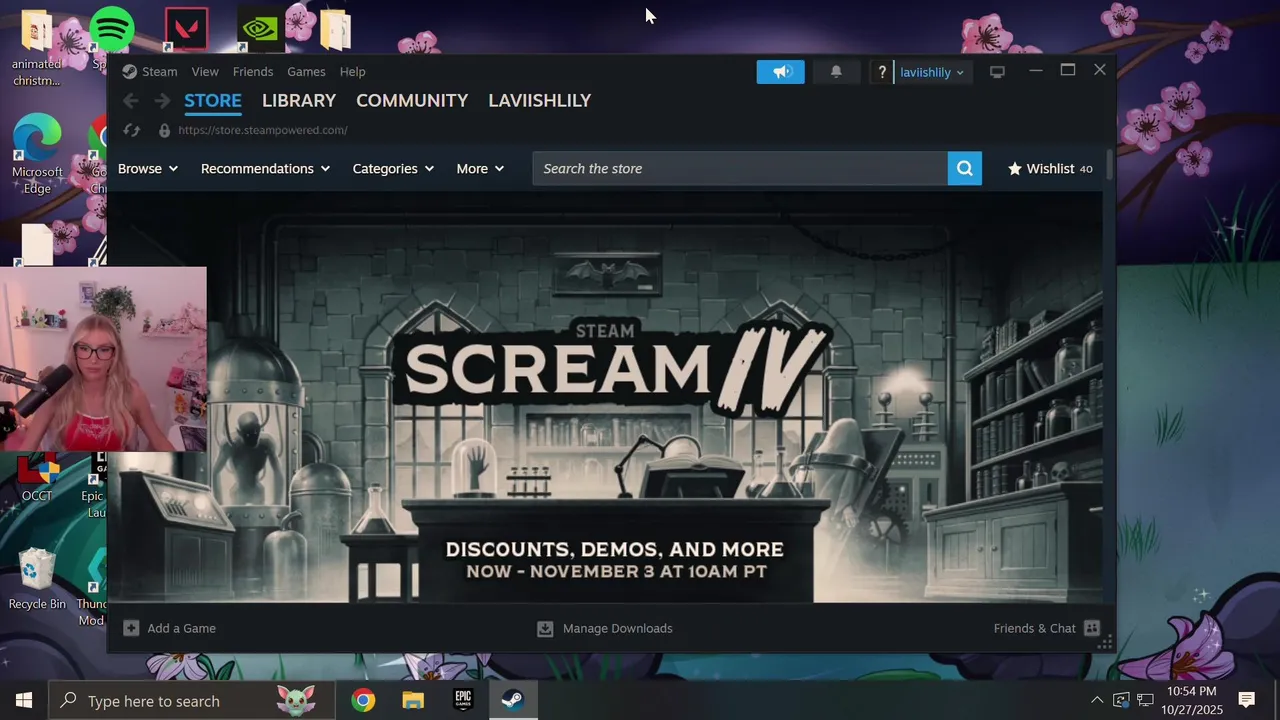Viewport: 1280px width, 720px height.
Task: Click the Add a Game text
Action: (x=181, y=628)
